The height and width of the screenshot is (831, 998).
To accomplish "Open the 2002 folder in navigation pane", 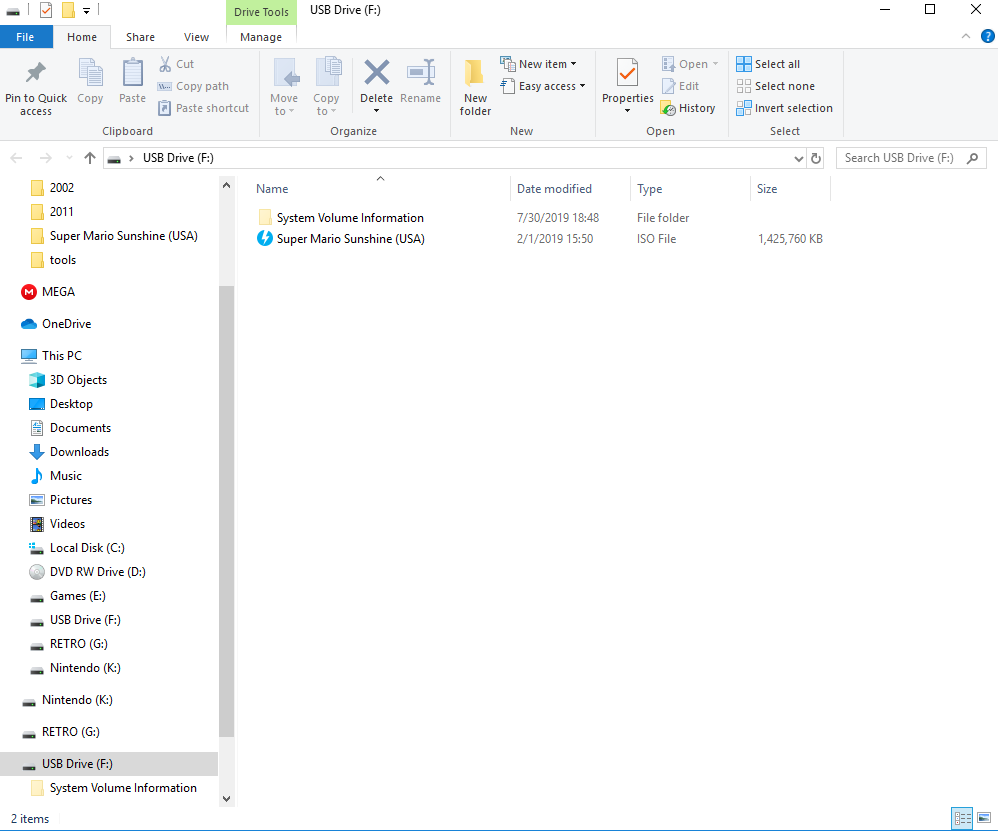I will [52, 188].
